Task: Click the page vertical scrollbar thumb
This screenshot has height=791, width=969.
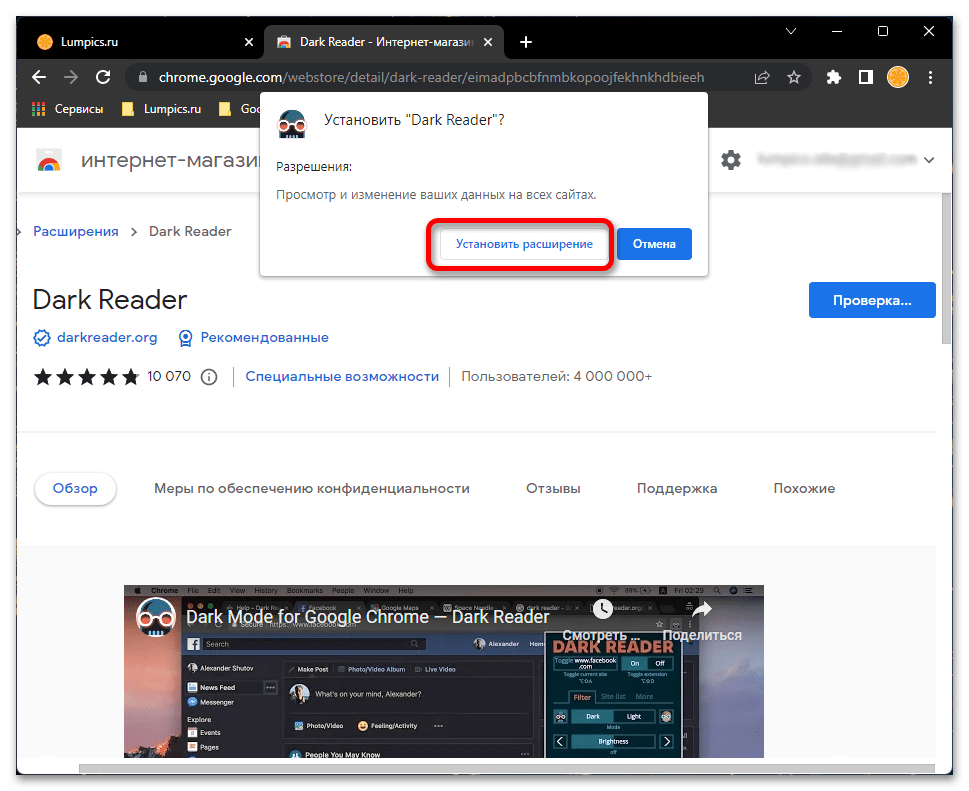Action: tap(946, 268)
